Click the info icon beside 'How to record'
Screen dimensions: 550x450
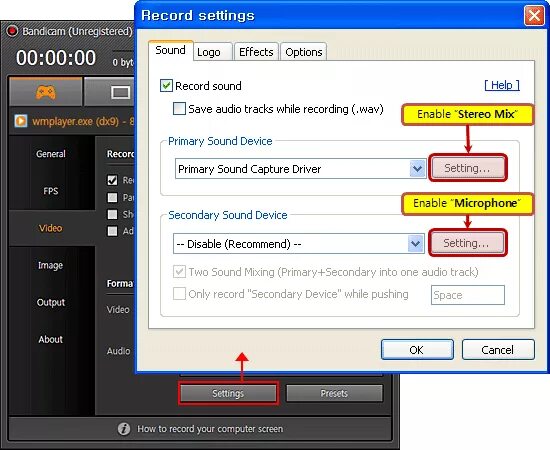(123, 429)
